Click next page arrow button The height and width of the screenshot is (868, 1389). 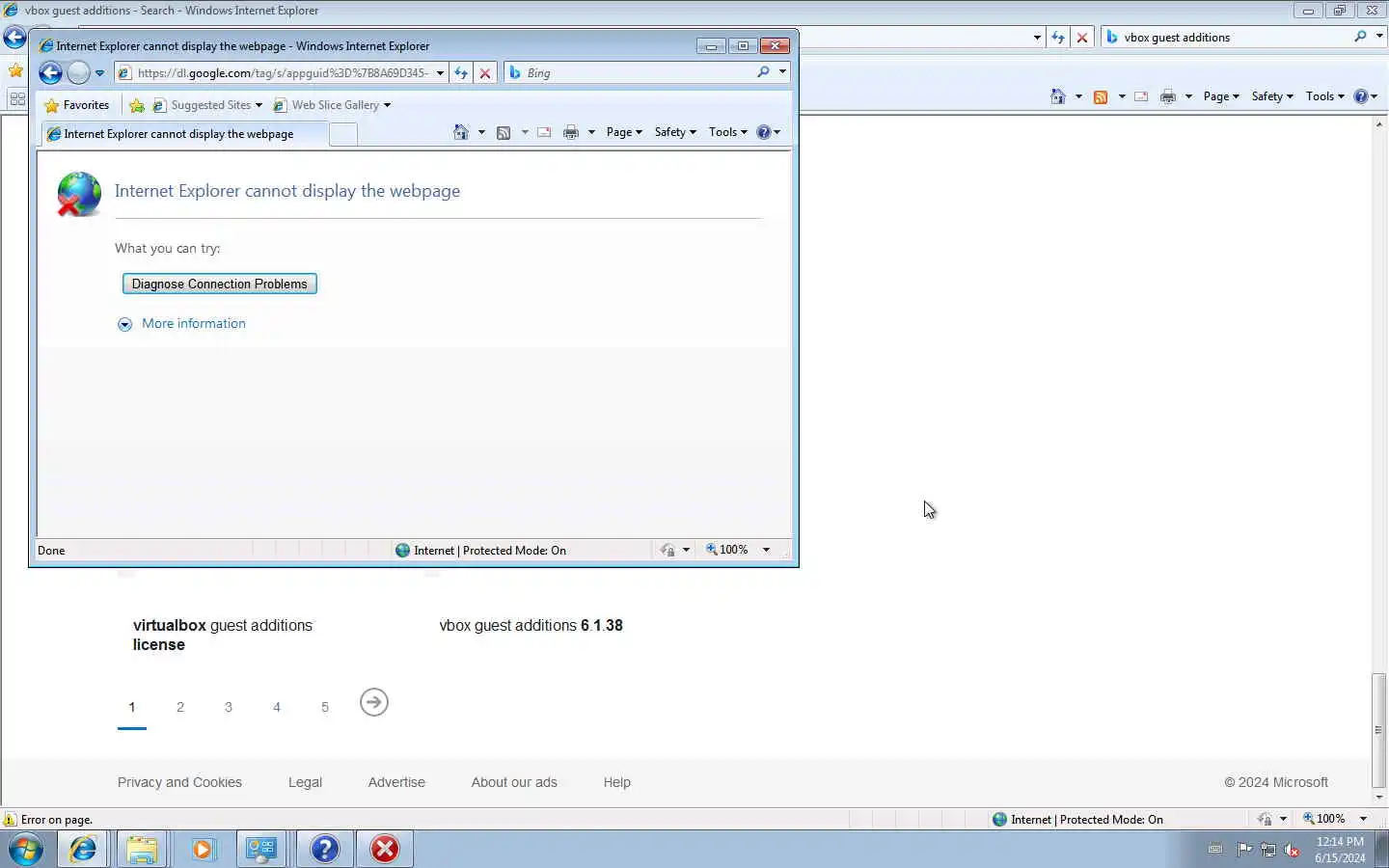(374, 702)
